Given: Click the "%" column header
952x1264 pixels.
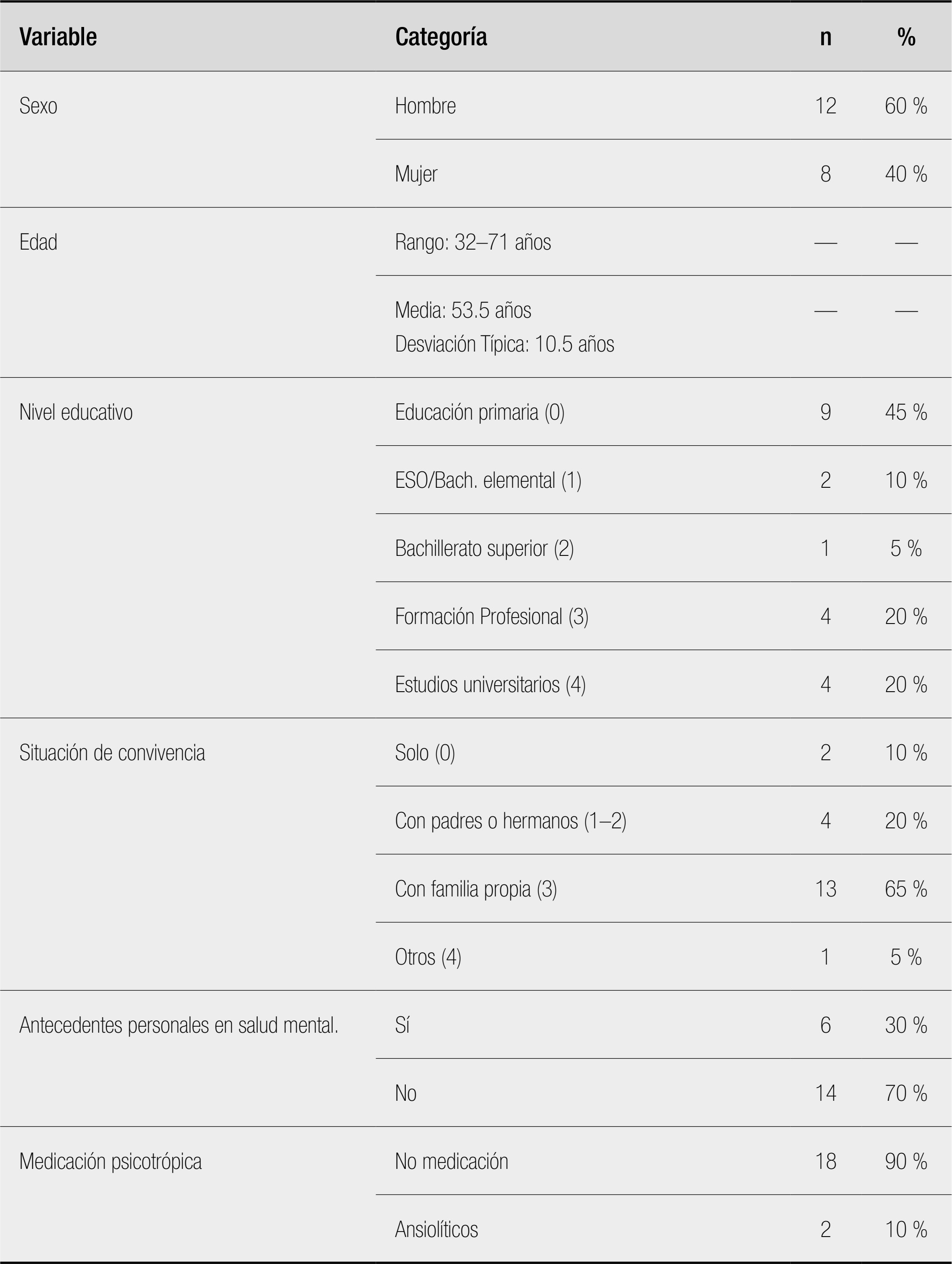Looking at the screenshot, I should [906, 37].
